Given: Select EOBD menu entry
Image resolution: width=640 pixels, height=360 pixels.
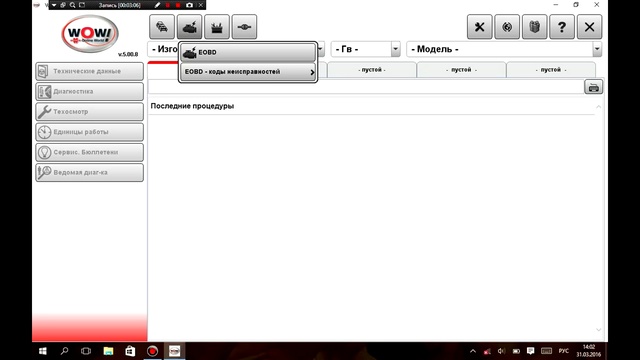Looking at the screenshot, I should click(x=248, y=53).
